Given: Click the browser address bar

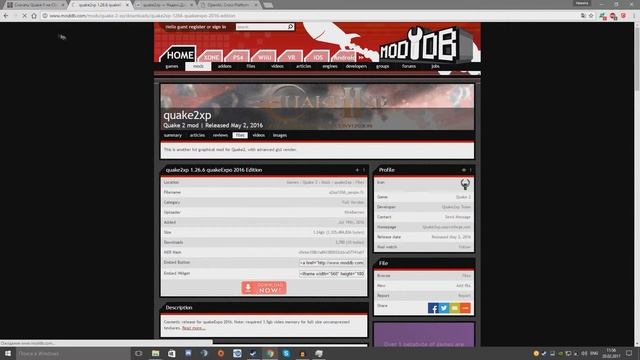Looking at the screenshot, I should click(x=310, y=16).
